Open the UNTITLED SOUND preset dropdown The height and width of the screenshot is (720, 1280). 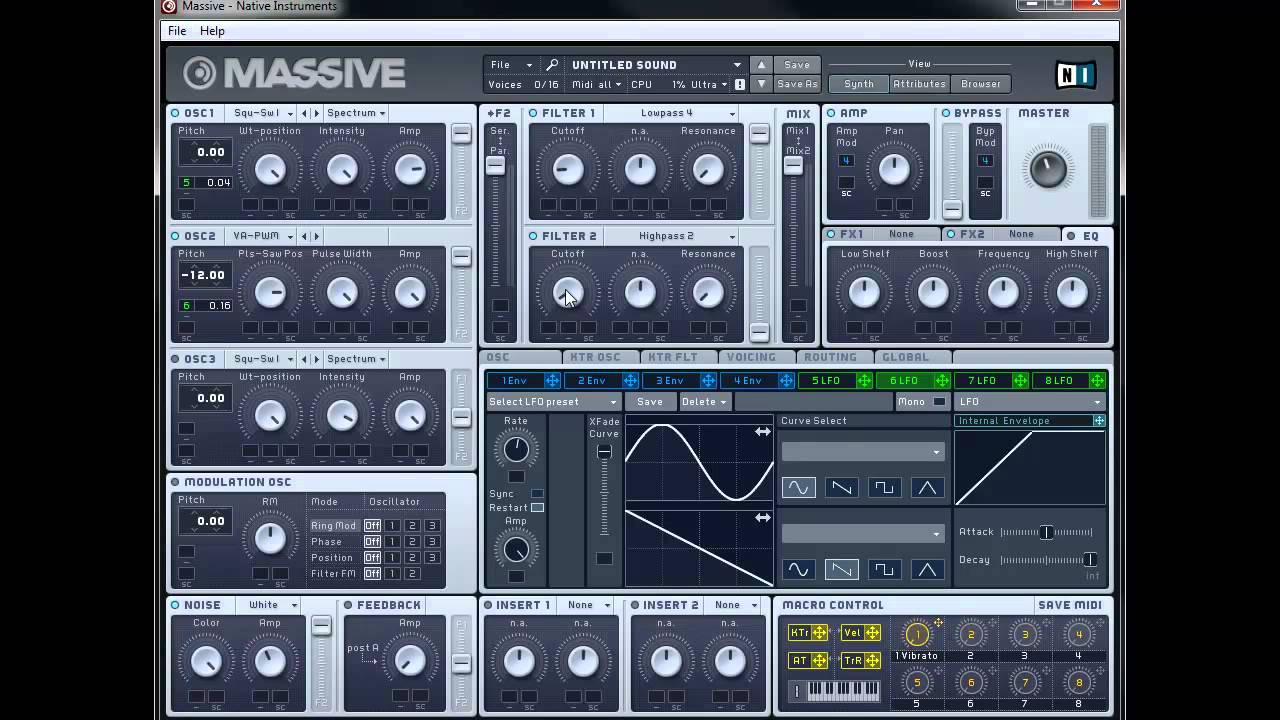[656, 65]
